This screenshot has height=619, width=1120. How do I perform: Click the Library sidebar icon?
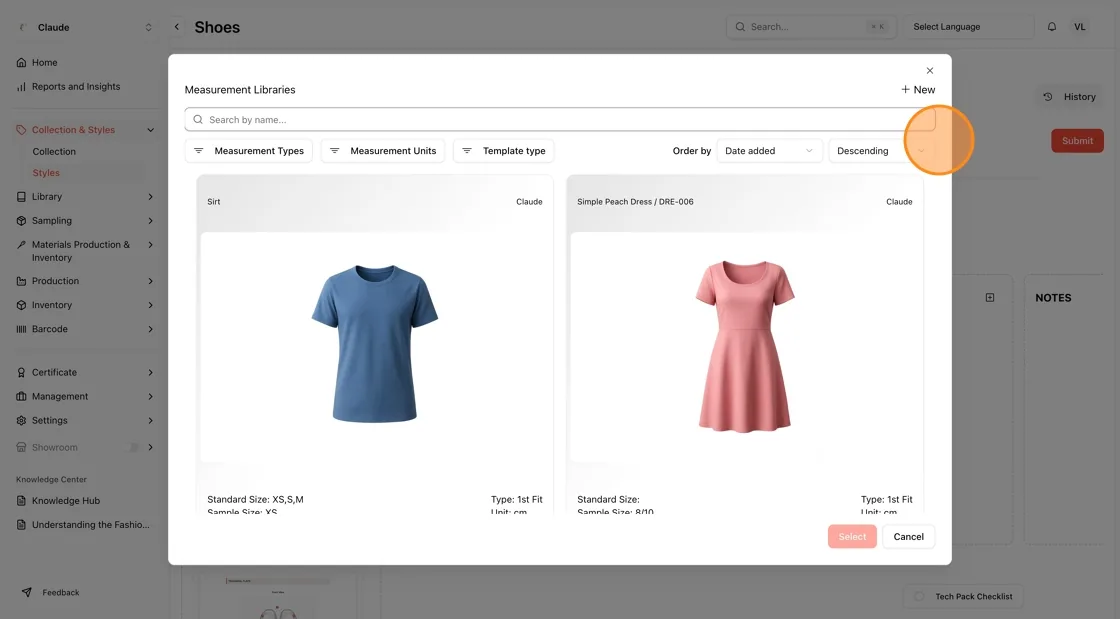click(x=21, y=197)
